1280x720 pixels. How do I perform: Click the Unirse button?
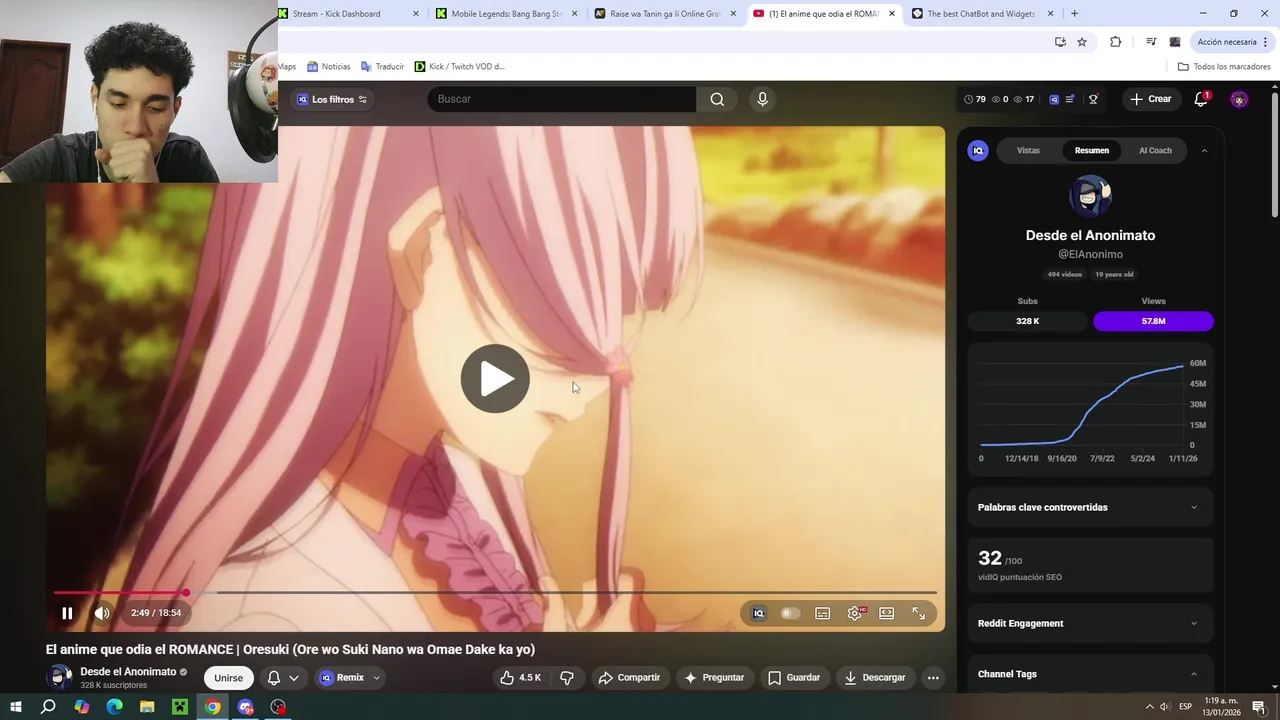228,677
